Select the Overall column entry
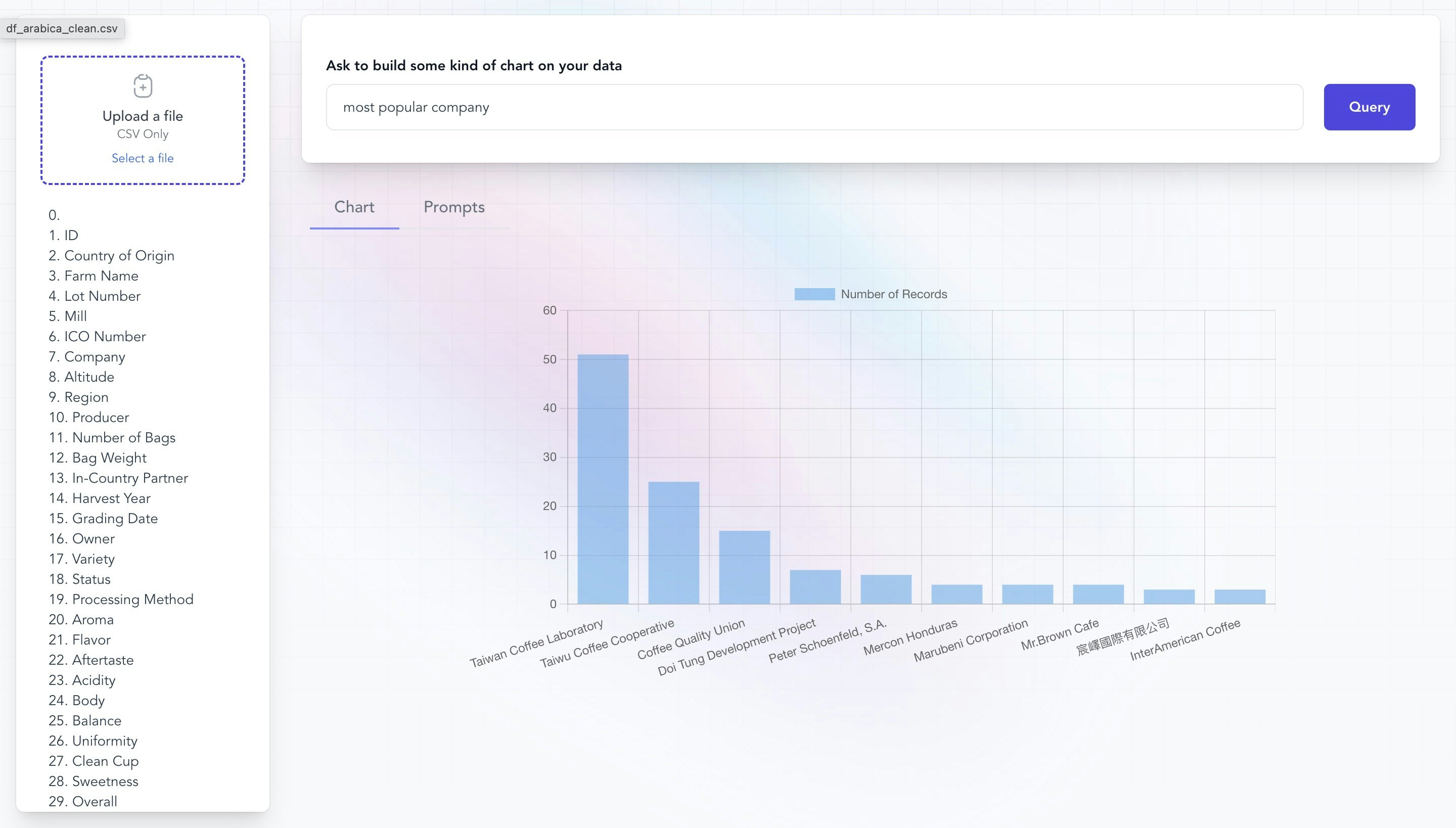 [x=95, y=801]
